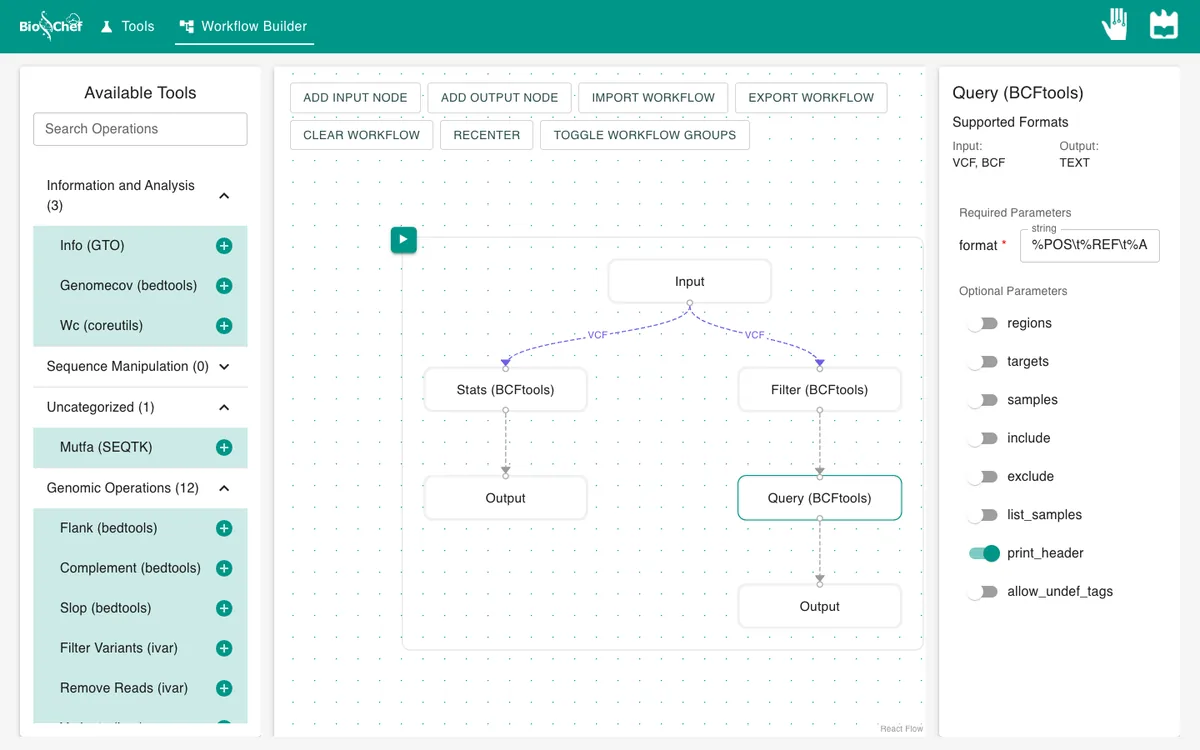Screen dimensions: 1200x750
Task: Click TOGGLE WORKFLOW GROUPS button
Action: [x=645, y=135]
